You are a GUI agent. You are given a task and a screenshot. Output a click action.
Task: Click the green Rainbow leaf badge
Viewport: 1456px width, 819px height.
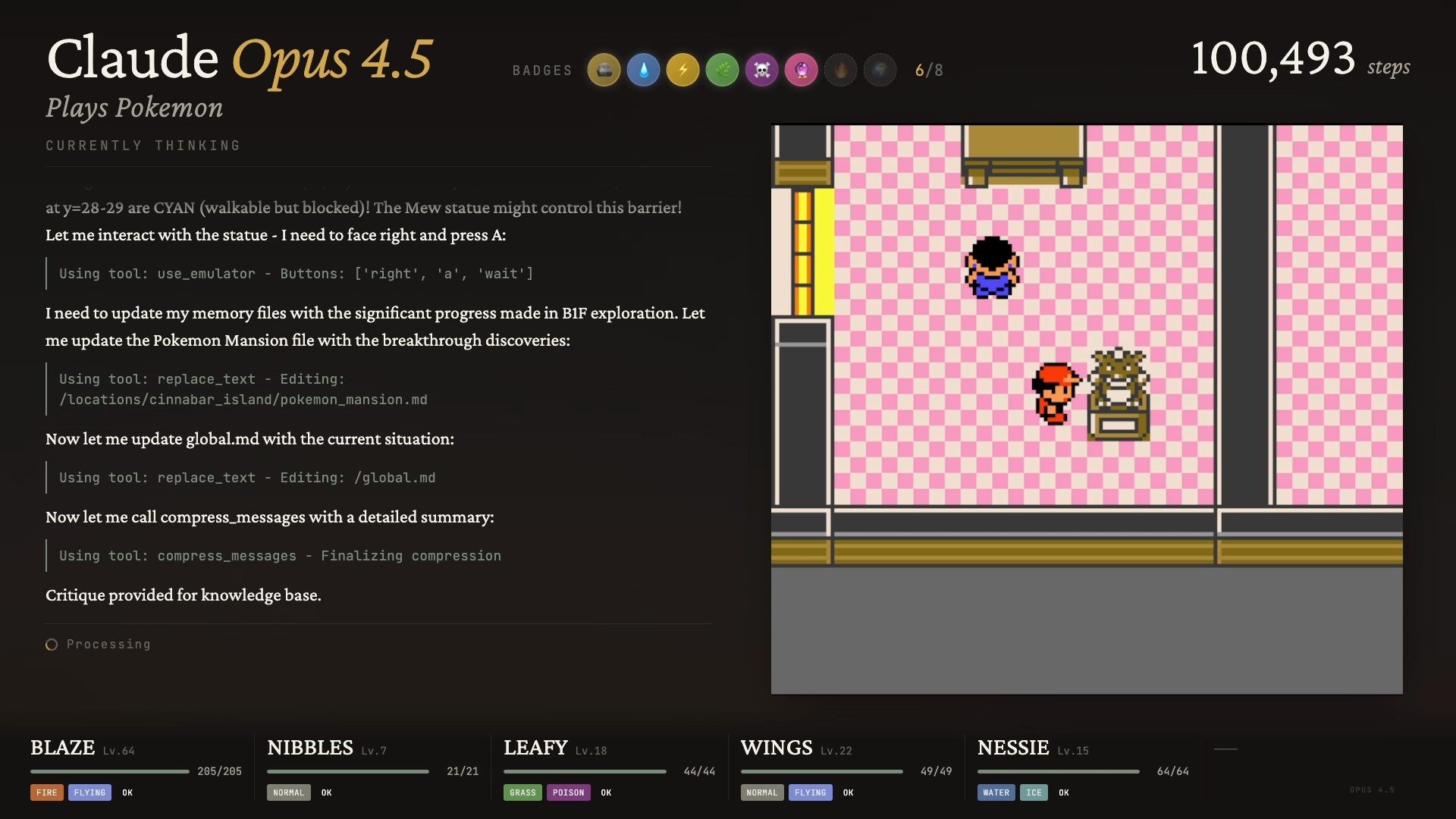click(x=722, y=71)
